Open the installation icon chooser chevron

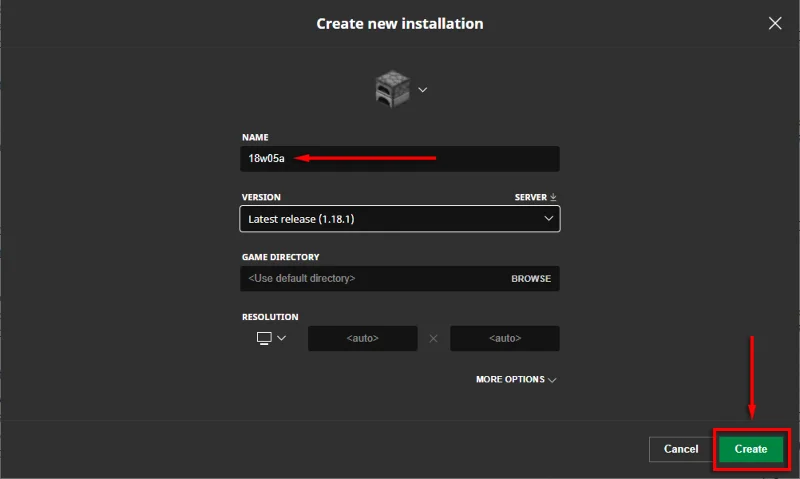click(422, 90)
